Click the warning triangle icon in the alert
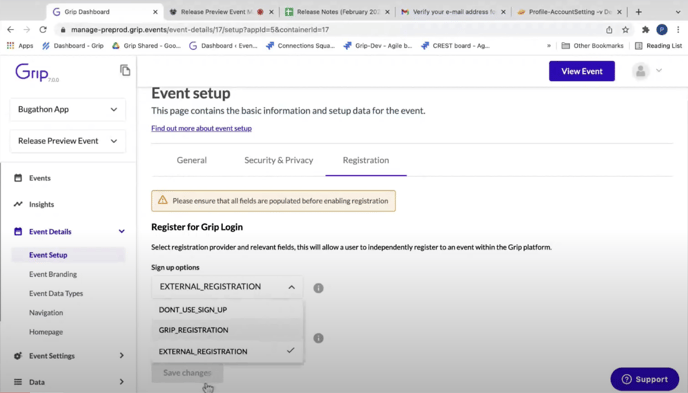 (x=163, y=200)
